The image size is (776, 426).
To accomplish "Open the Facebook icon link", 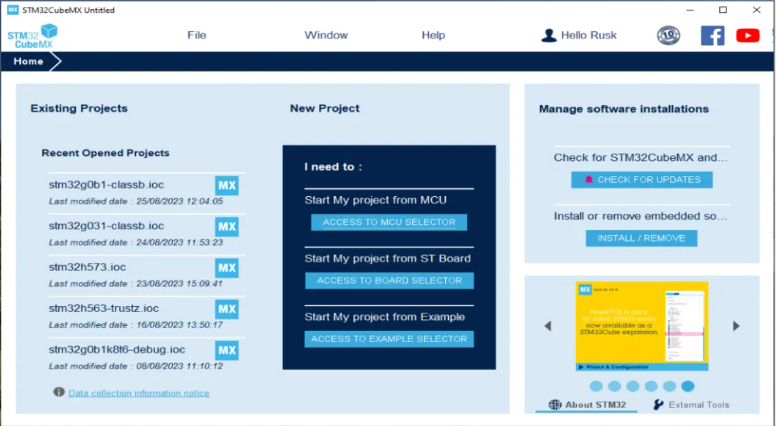I will 713,36.
